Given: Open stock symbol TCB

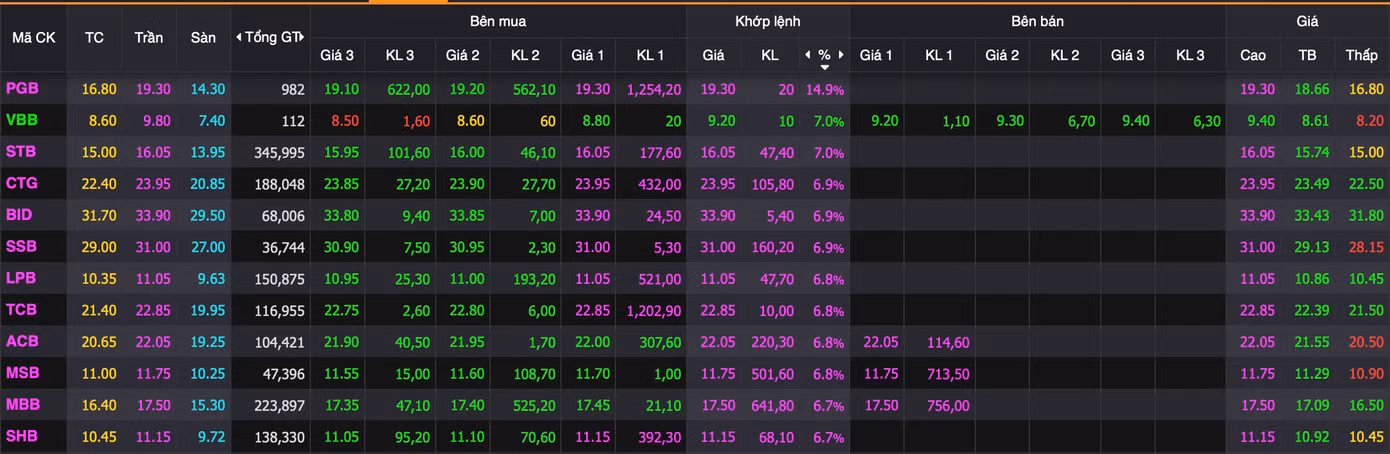Looking at the screenshot, I should click(22, 311).
